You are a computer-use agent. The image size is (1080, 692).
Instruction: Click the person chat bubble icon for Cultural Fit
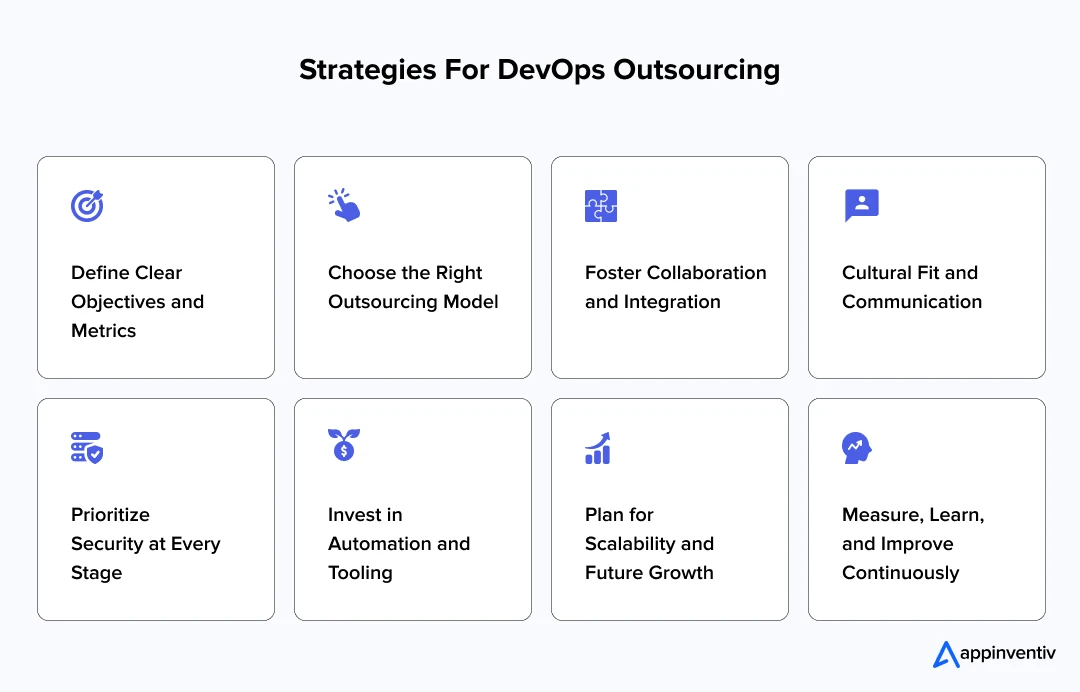[861, 205]
